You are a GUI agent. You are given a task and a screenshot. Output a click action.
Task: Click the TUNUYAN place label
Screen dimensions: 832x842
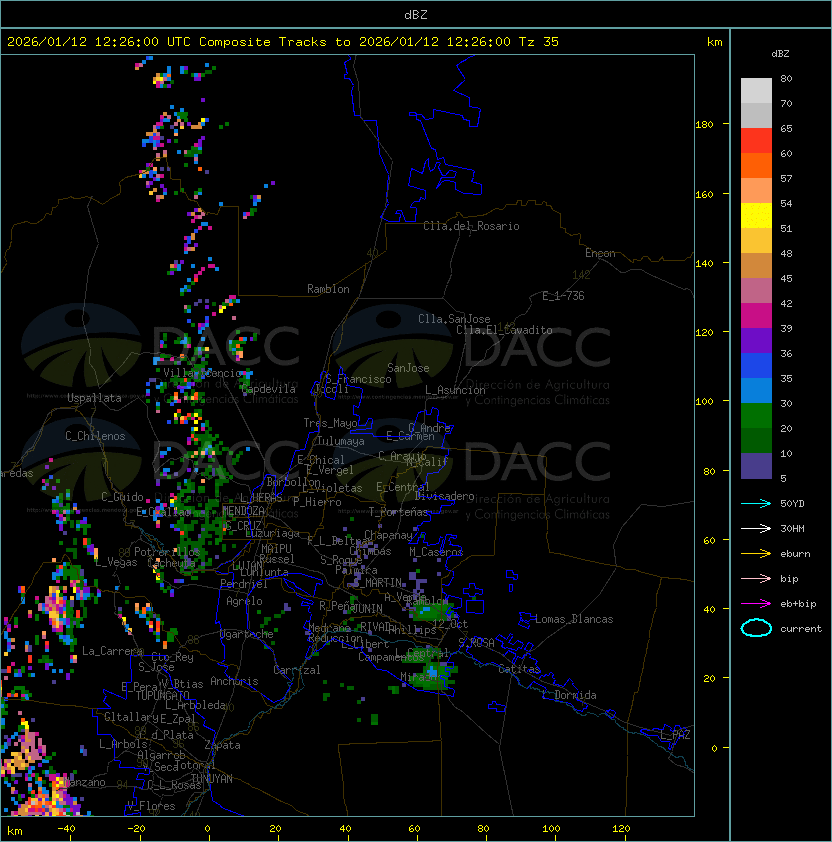[212, 778]
